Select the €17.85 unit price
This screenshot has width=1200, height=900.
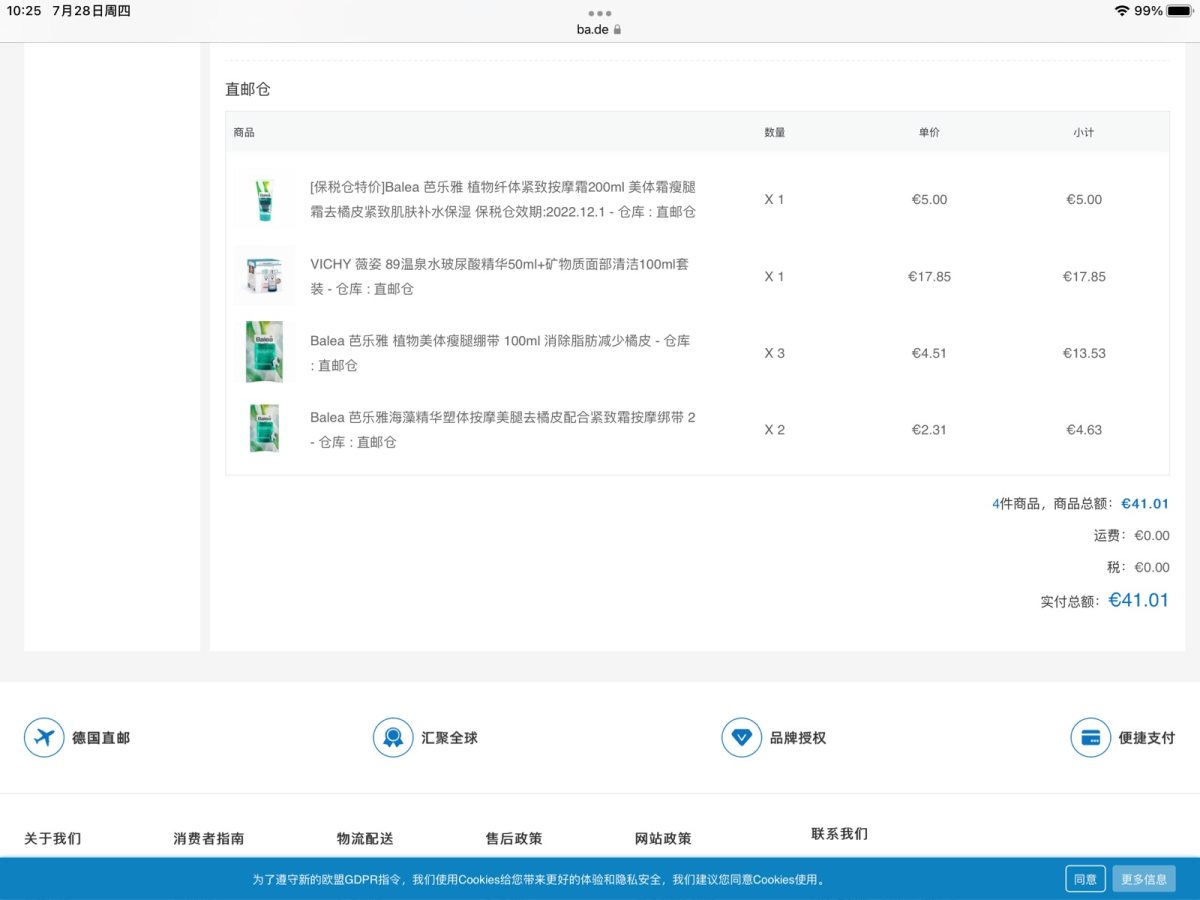point(930,276)
